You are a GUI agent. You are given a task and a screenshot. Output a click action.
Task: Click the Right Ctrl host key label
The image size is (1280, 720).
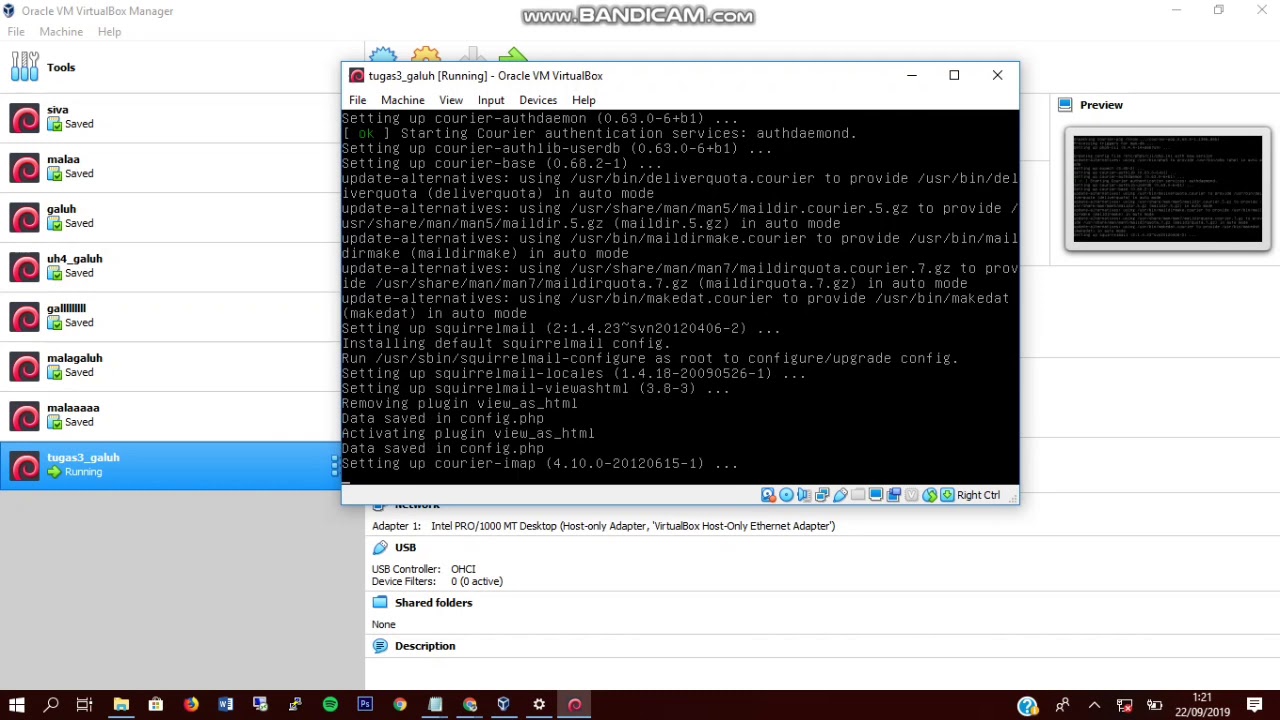978,495
